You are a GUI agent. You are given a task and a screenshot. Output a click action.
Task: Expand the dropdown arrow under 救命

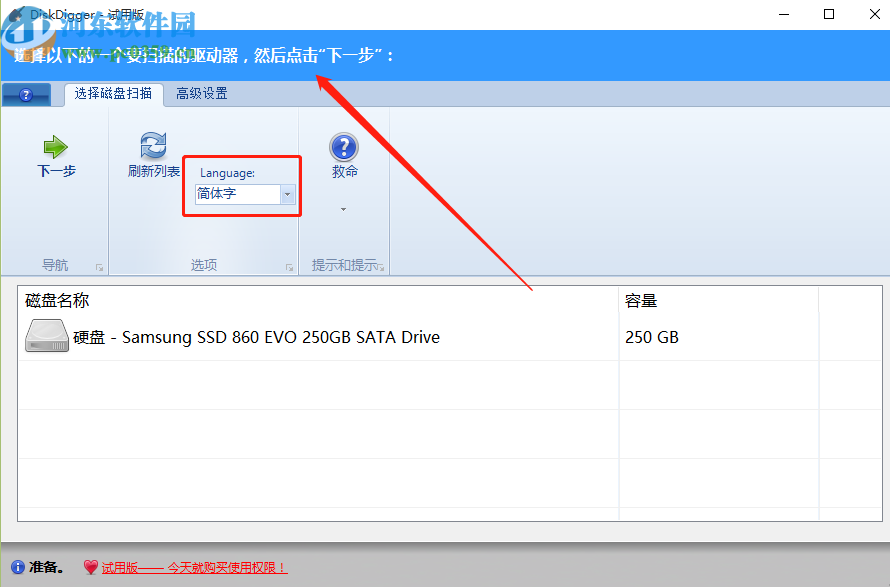pos(343,209)
